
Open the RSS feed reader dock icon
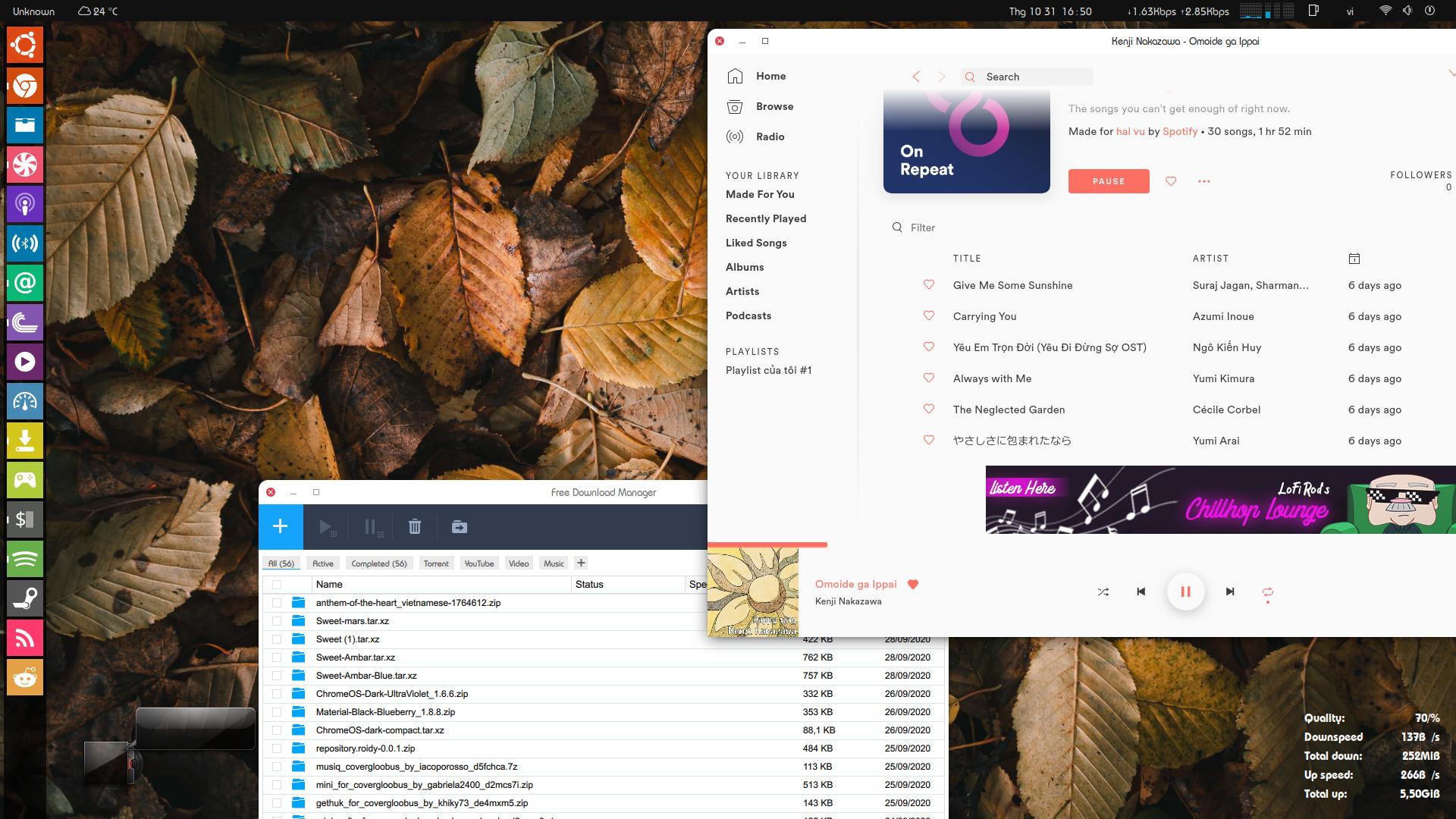click(x=25, y=638)
